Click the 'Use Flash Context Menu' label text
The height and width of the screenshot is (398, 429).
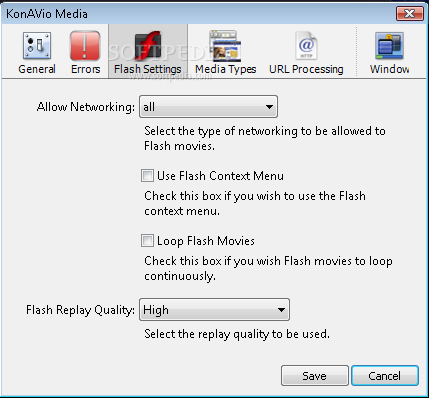tap(220, 176)
